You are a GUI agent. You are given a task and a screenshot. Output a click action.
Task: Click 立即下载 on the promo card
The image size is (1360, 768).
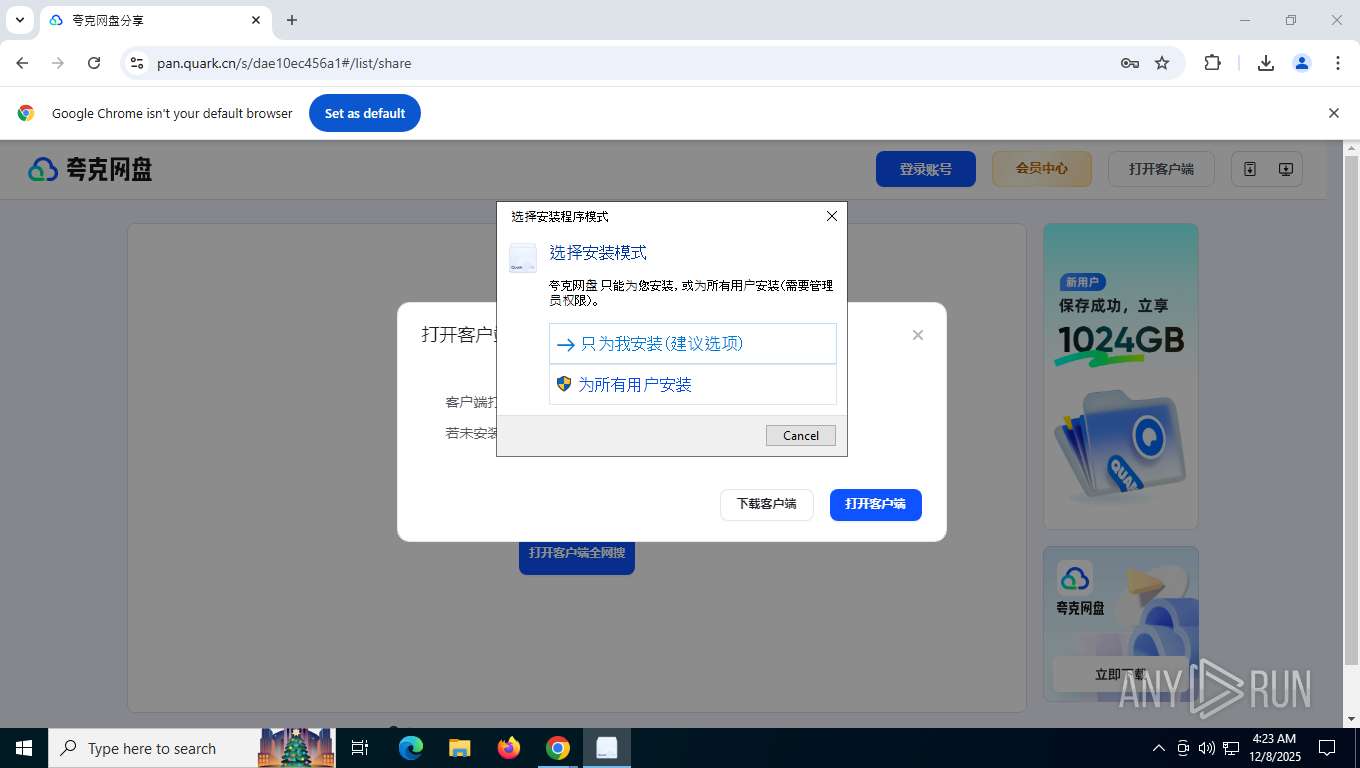click(1120, 674)
